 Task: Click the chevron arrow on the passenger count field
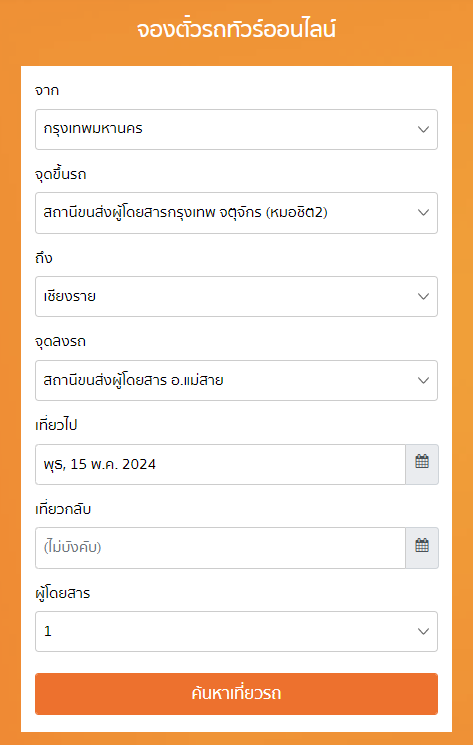[x=423, y=631]
